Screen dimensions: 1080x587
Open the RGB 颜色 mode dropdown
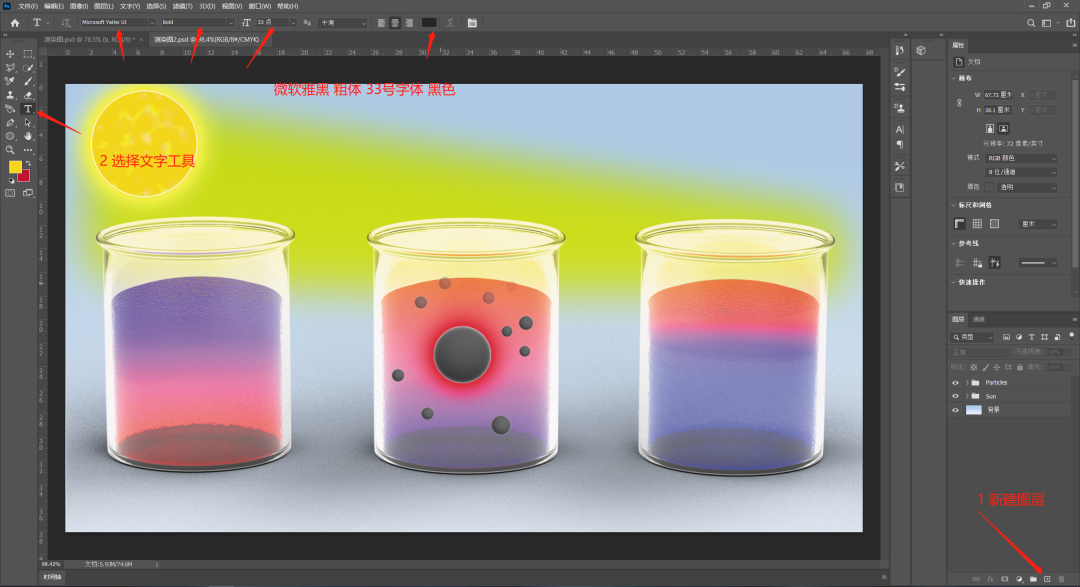[x=1021, y=158]
